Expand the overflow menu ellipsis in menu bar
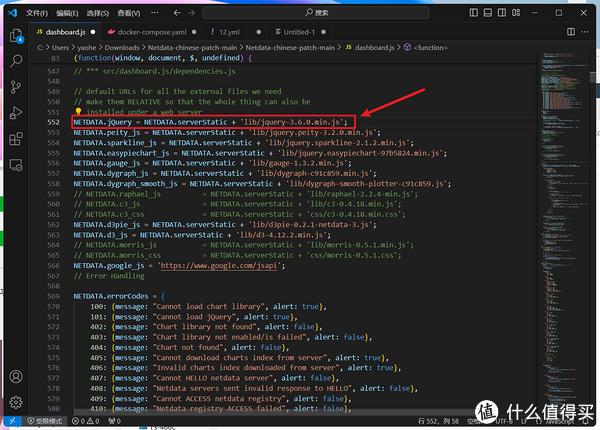 coord(155,13)
